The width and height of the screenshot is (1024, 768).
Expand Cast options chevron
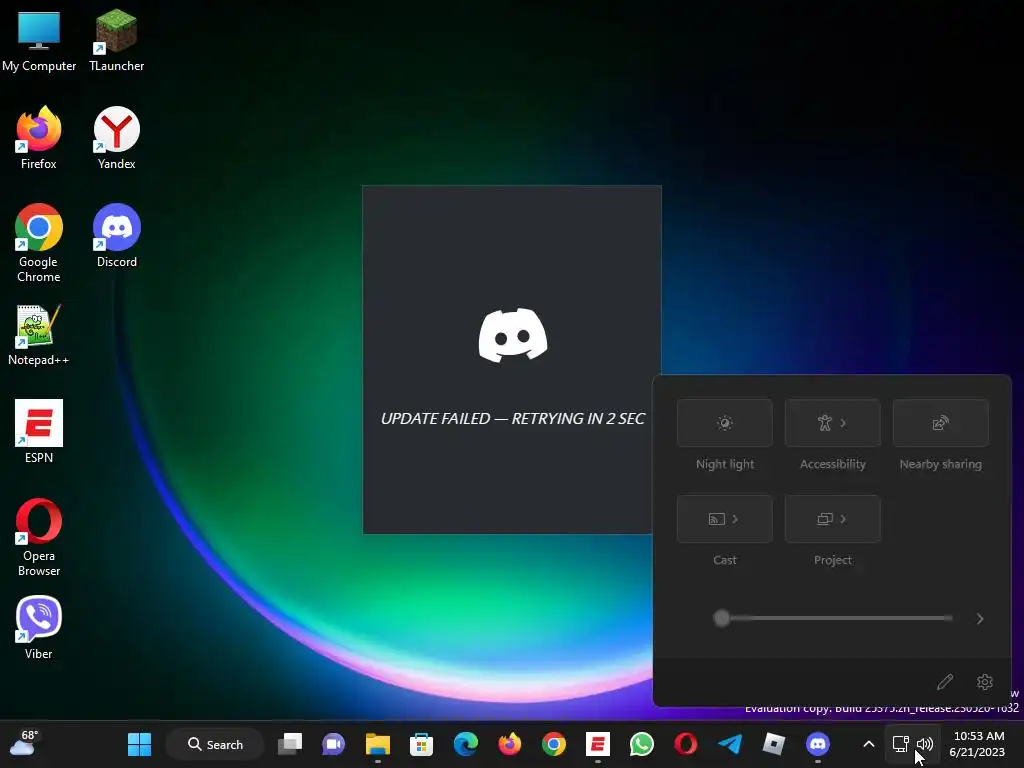(735, 519)
